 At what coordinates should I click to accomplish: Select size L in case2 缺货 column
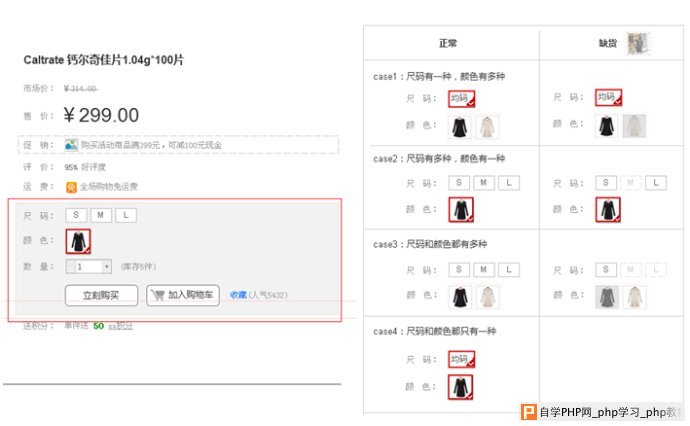(x=656, y=183)
